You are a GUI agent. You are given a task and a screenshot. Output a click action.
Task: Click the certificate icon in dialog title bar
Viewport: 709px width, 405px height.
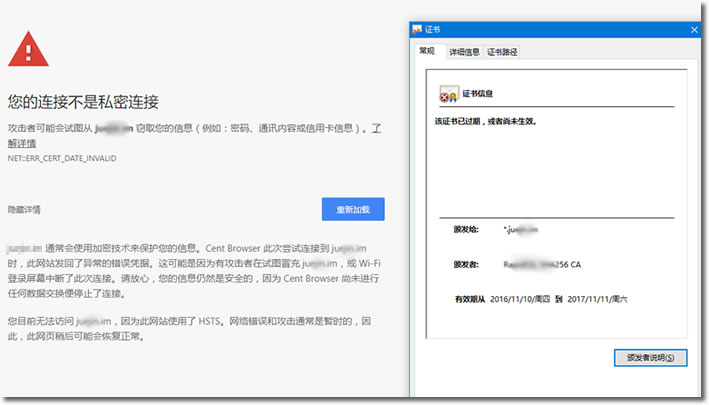tap(416, 30)
